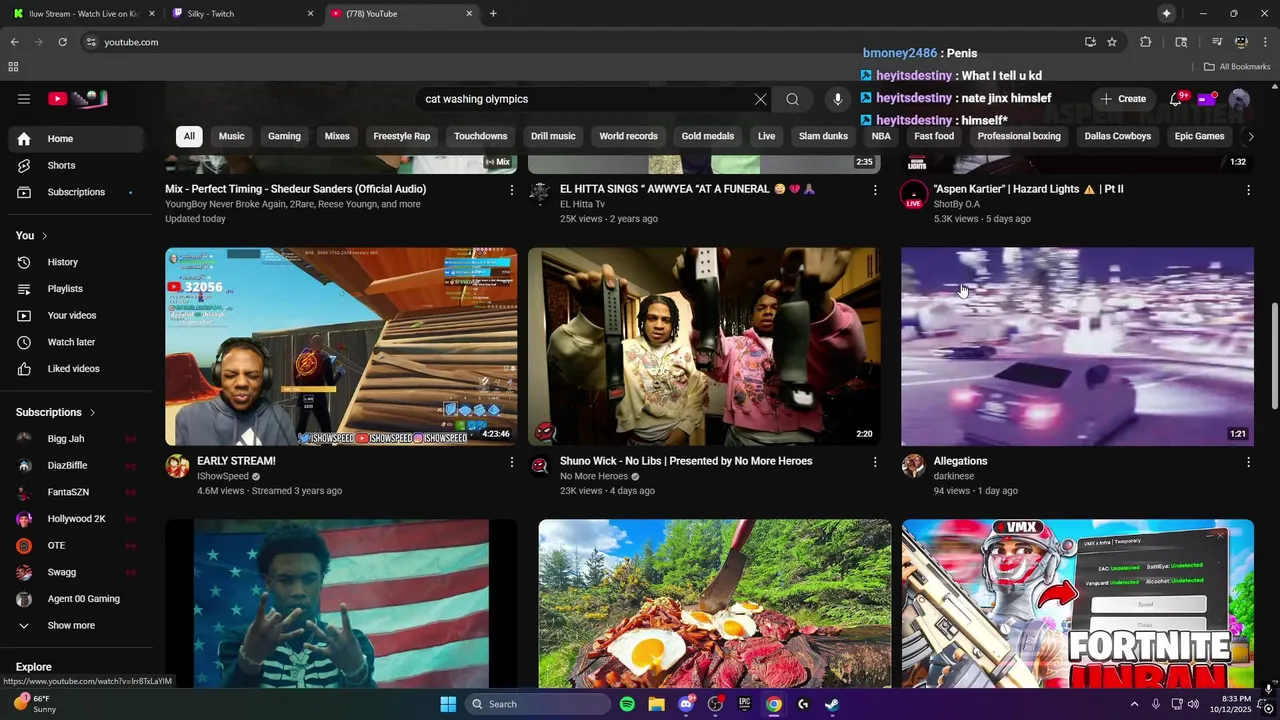Select the Music filter chip
The image size is (1280, 720).
pos(232,136)
